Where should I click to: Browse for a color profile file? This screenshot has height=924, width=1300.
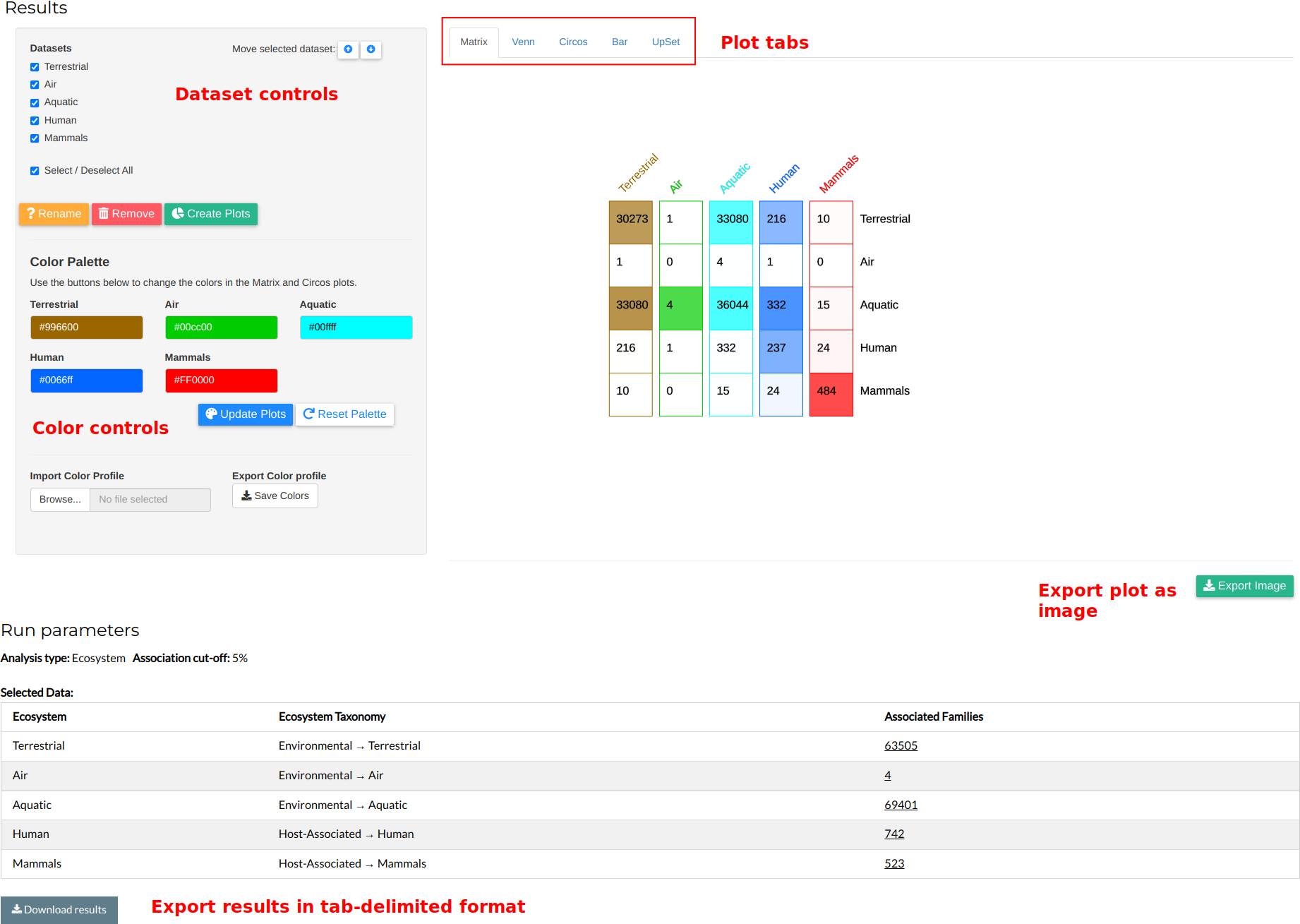tap(60, 500)
